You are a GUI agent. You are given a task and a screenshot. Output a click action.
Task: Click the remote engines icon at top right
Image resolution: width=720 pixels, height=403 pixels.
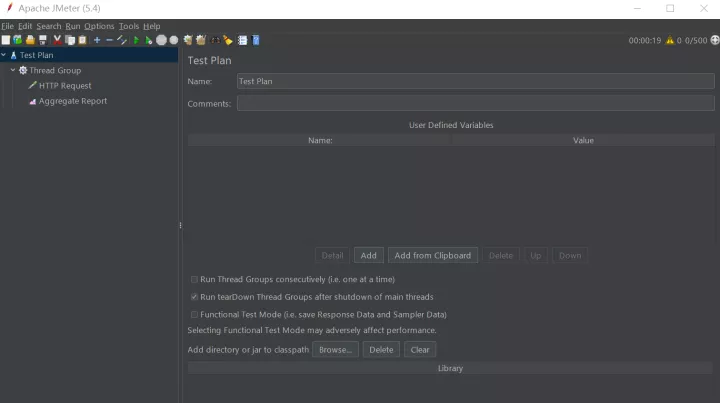714,40
